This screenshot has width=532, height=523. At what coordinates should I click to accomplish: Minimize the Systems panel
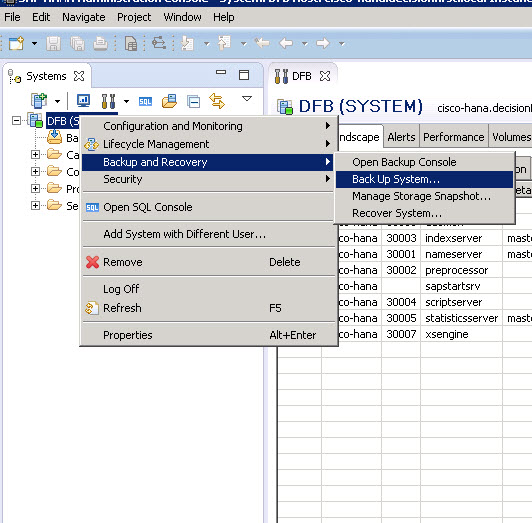point(221,72)
